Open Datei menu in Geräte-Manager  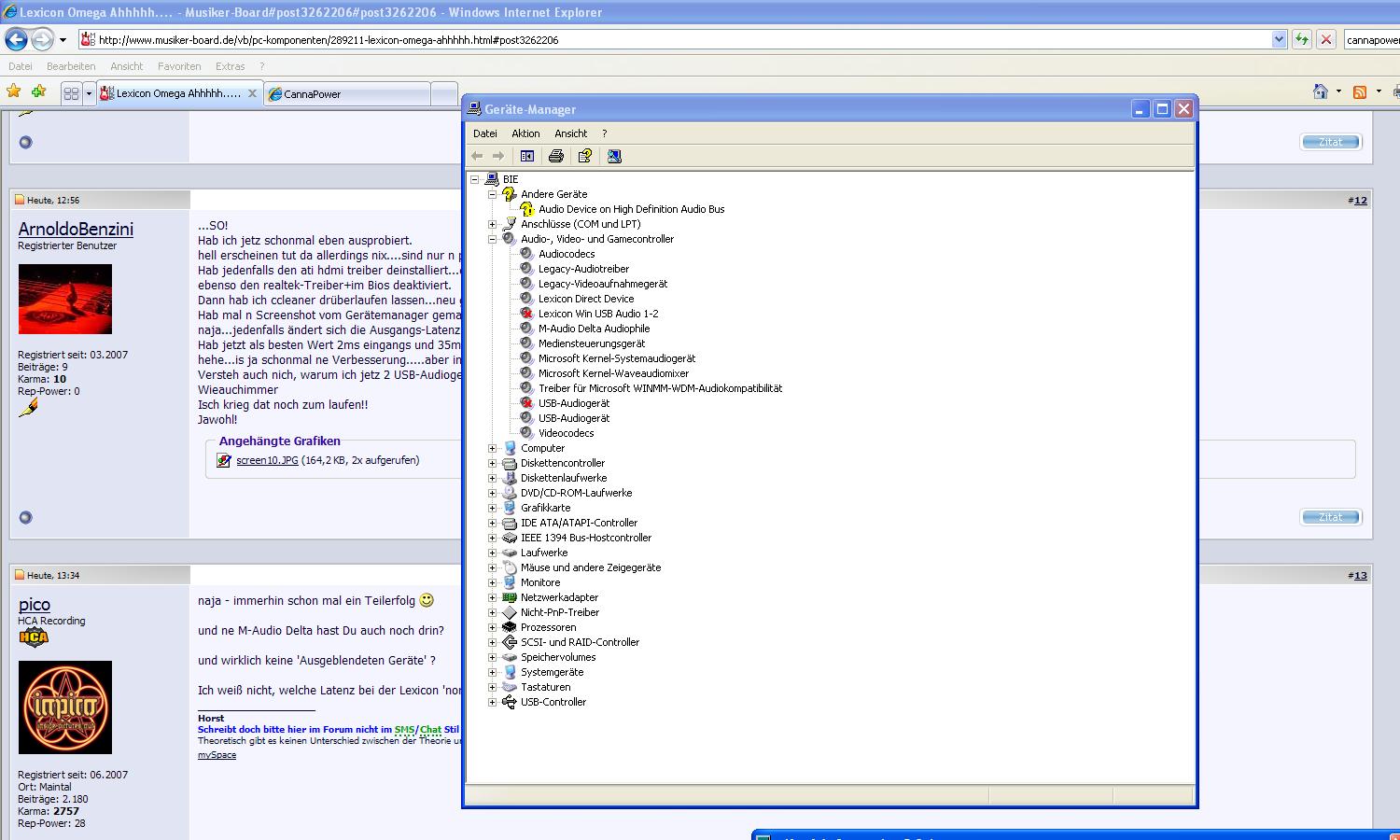pyautogui.click(x=485, y=133)
